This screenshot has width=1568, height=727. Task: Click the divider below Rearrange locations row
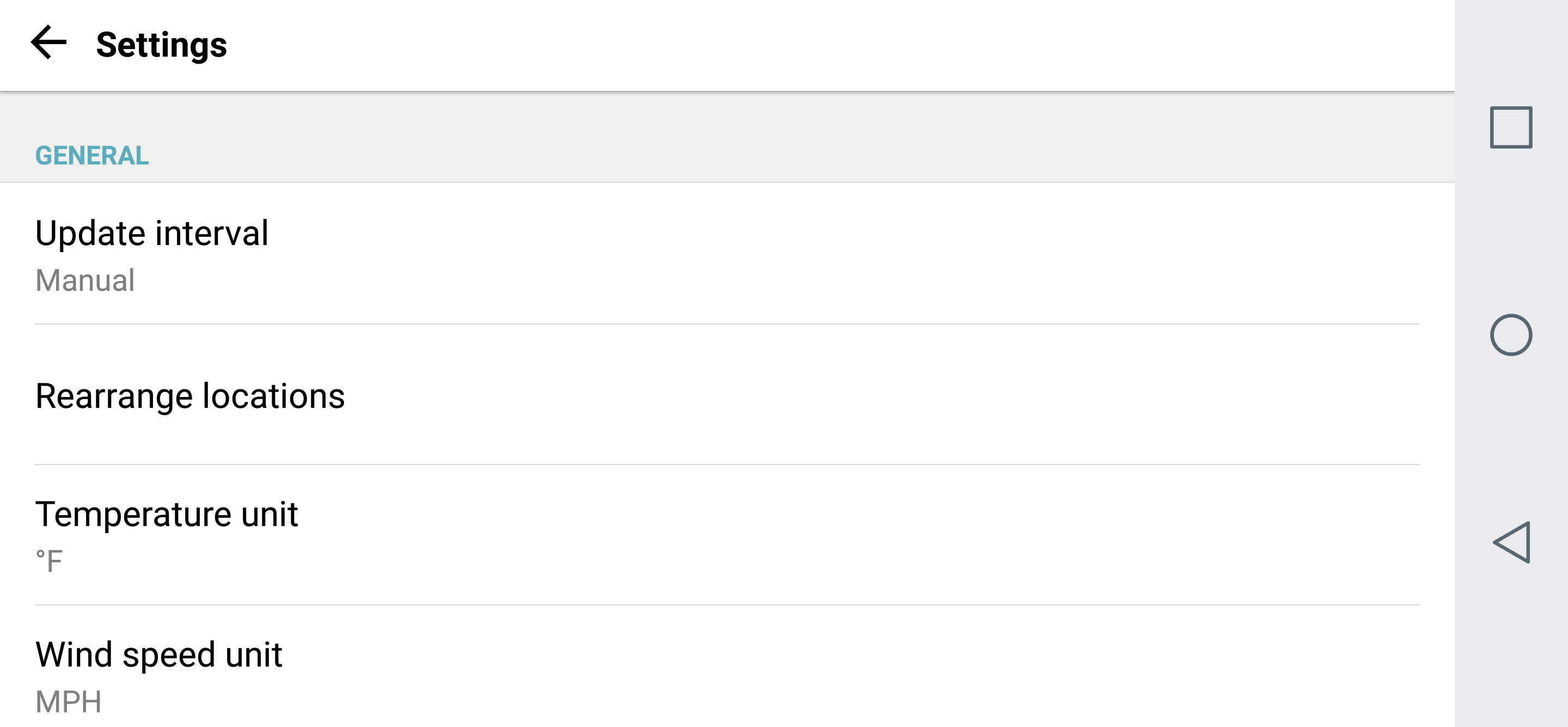(727, 465)
